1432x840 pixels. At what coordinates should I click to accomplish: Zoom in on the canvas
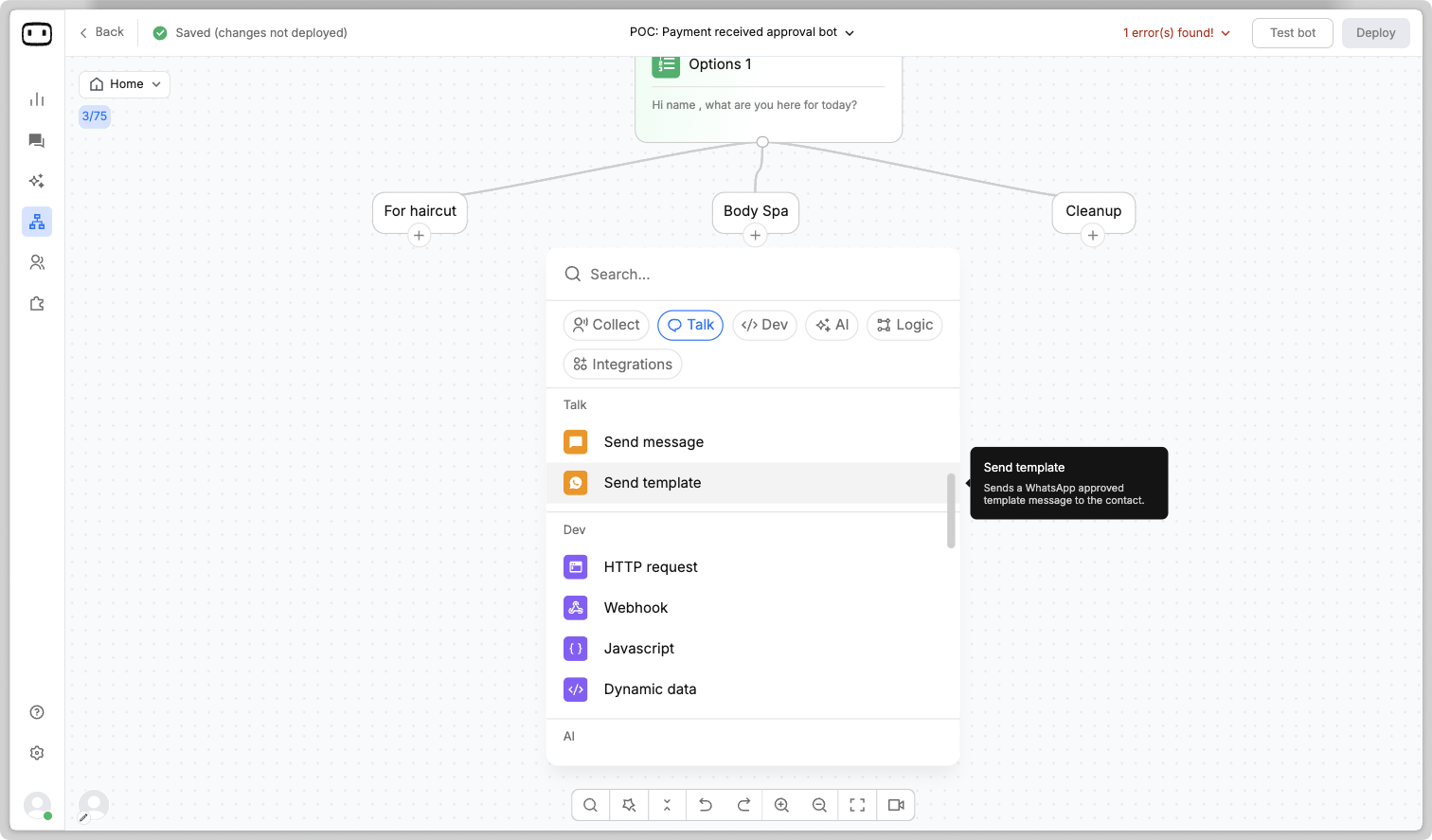(x=781, y=805)
